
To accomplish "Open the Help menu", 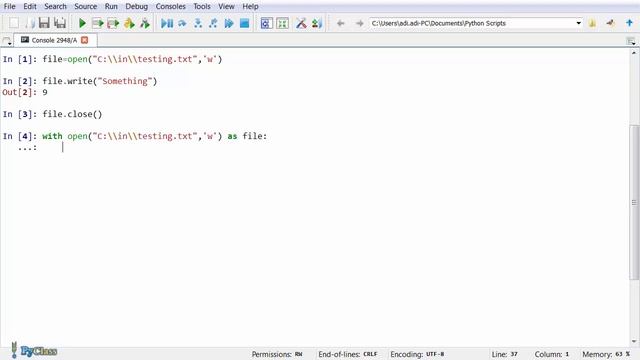I will coord(250,7).
